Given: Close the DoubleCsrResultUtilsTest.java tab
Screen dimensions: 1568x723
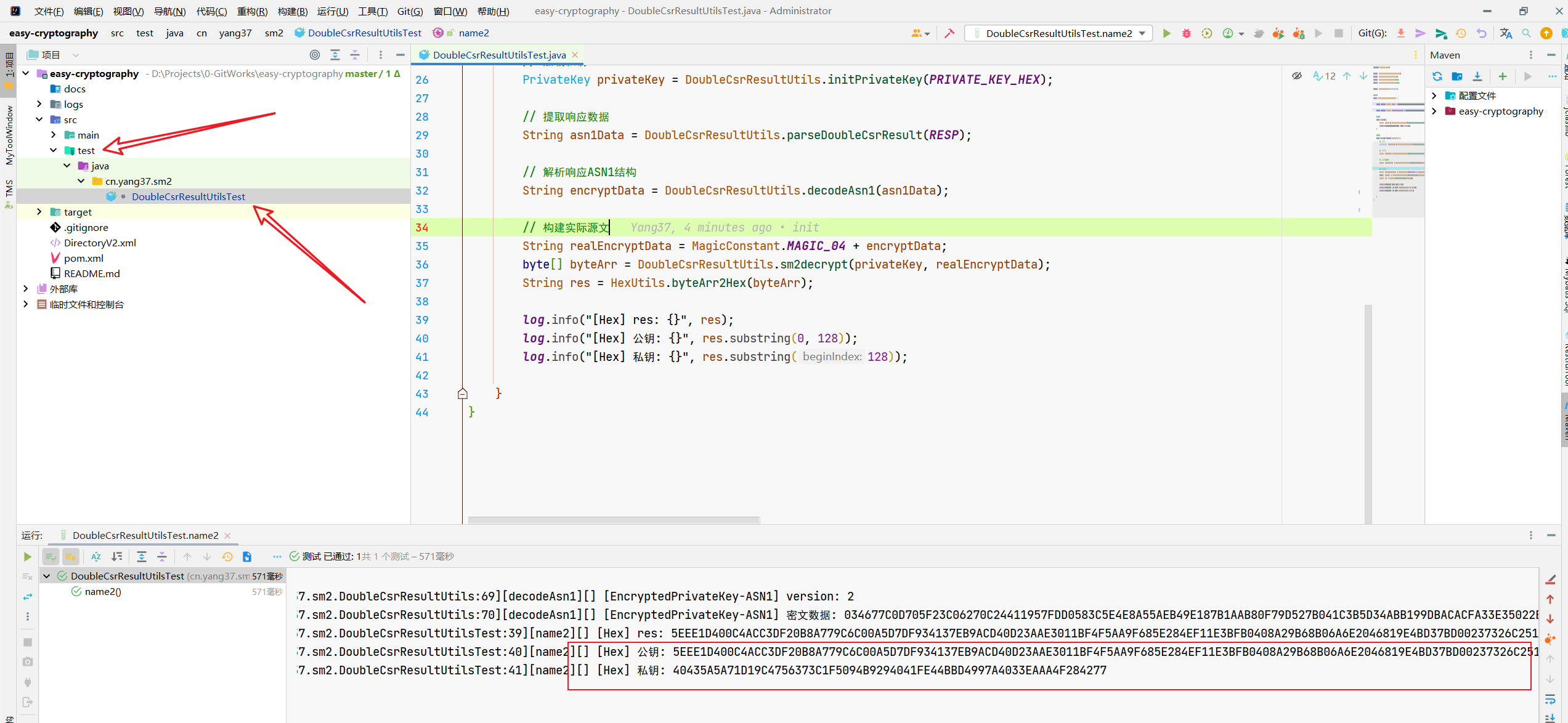Looking at the screenshot, I should (x=575, y=55).
